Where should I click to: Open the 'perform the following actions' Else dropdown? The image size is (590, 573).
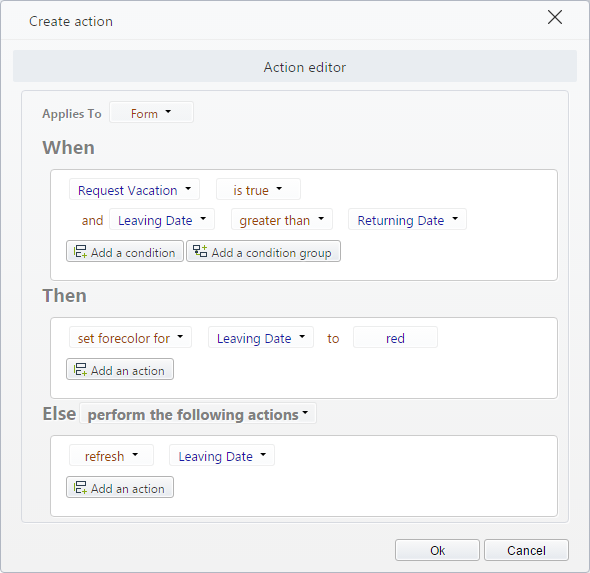point(198,414)
